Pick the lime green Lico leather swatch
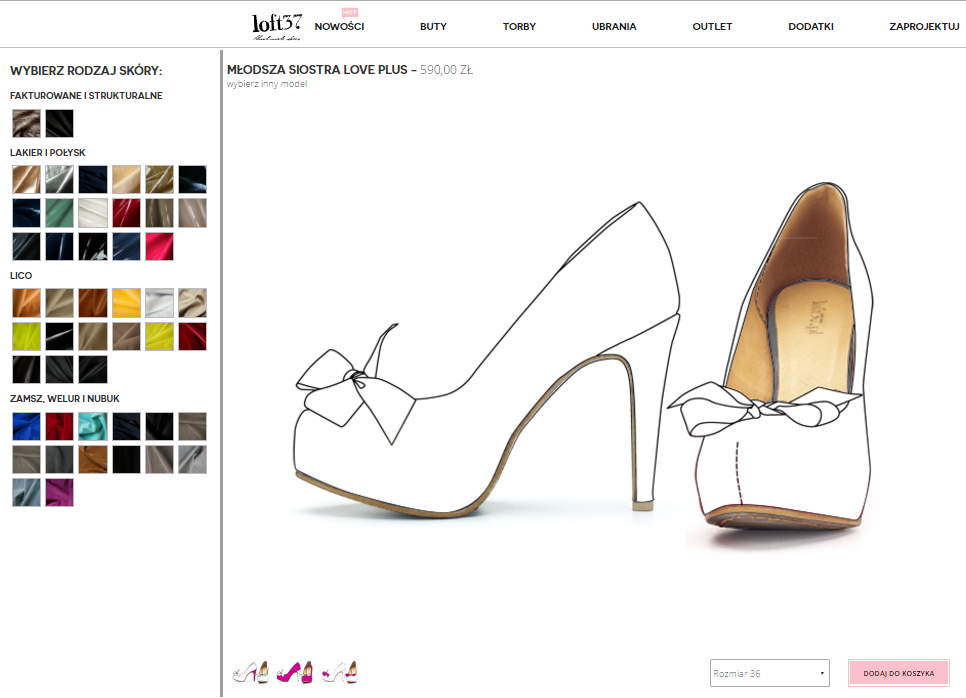The width and height of the screenshot is (966, 698). 26,336
